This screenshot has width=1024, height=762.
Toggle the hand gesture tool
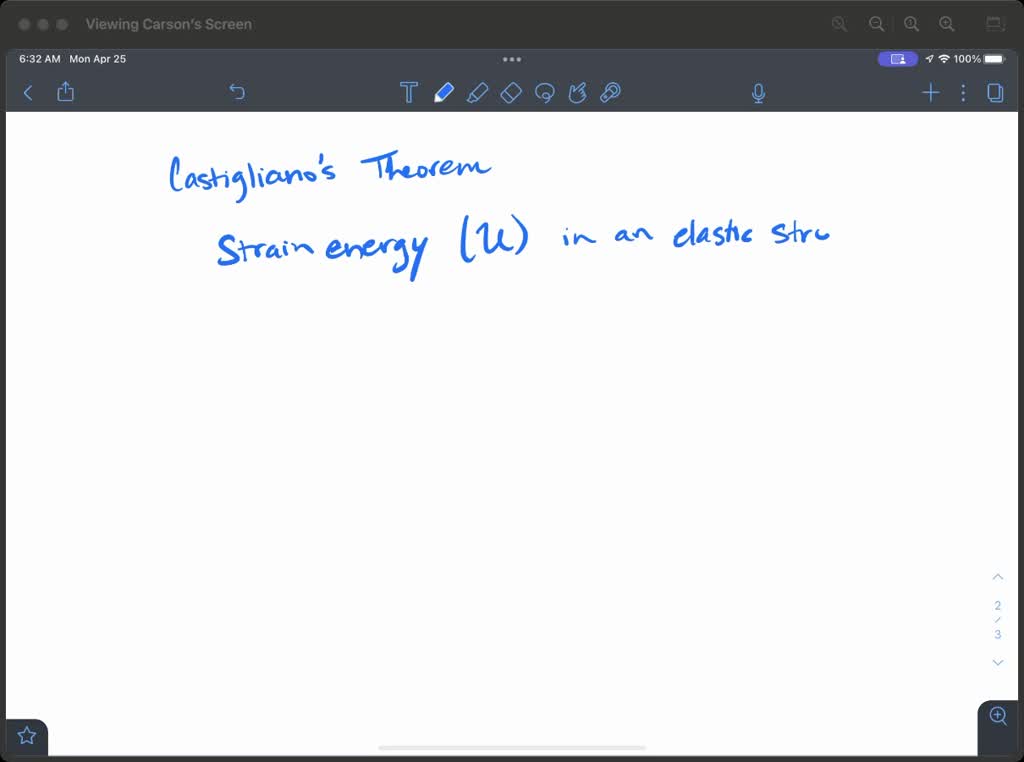577,91
